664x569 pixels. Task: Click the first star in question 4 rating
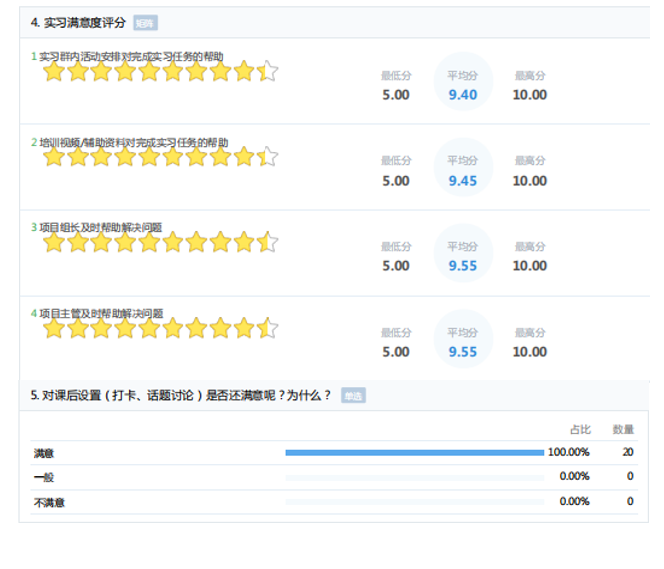pyautogui.click(x=53, y=327)
